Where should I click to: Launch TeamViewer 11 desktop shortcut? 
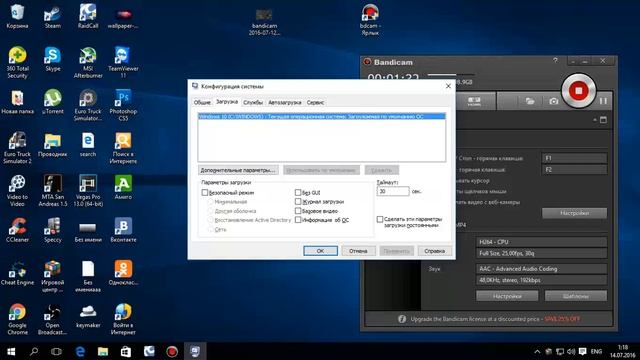(123, 62)
